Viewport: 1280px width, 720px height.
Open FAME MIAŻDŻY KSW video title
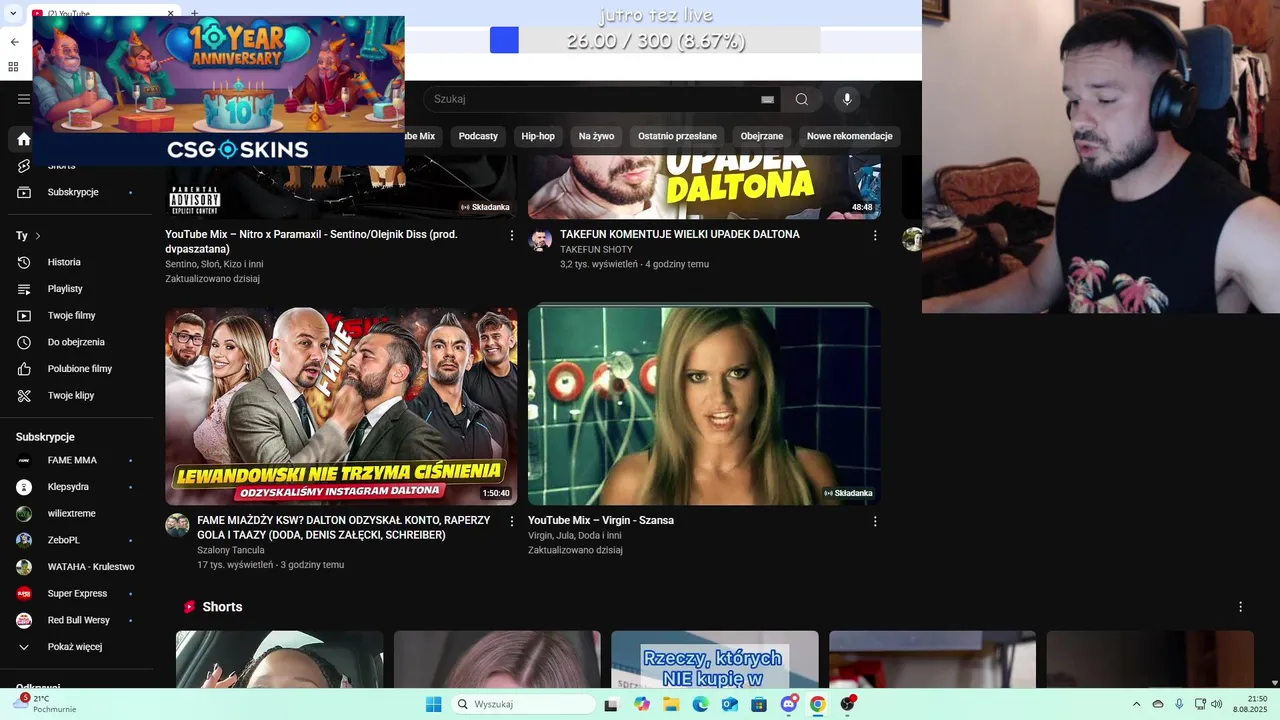click(x=343, y=528)
